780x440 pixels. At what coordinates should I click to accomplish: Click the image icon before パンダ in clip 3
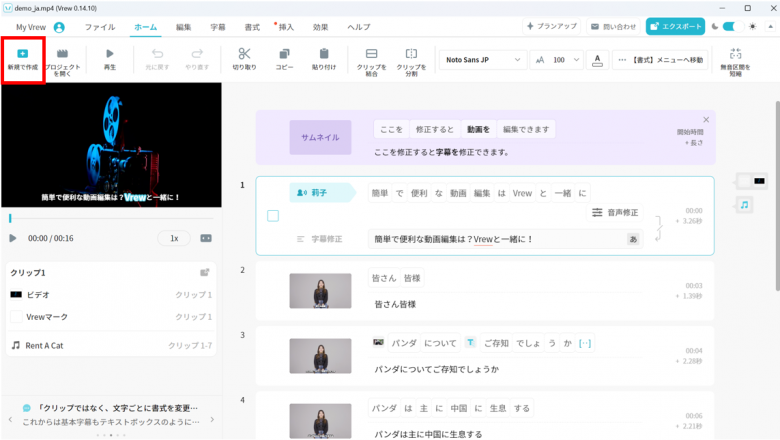click(379, 343)
